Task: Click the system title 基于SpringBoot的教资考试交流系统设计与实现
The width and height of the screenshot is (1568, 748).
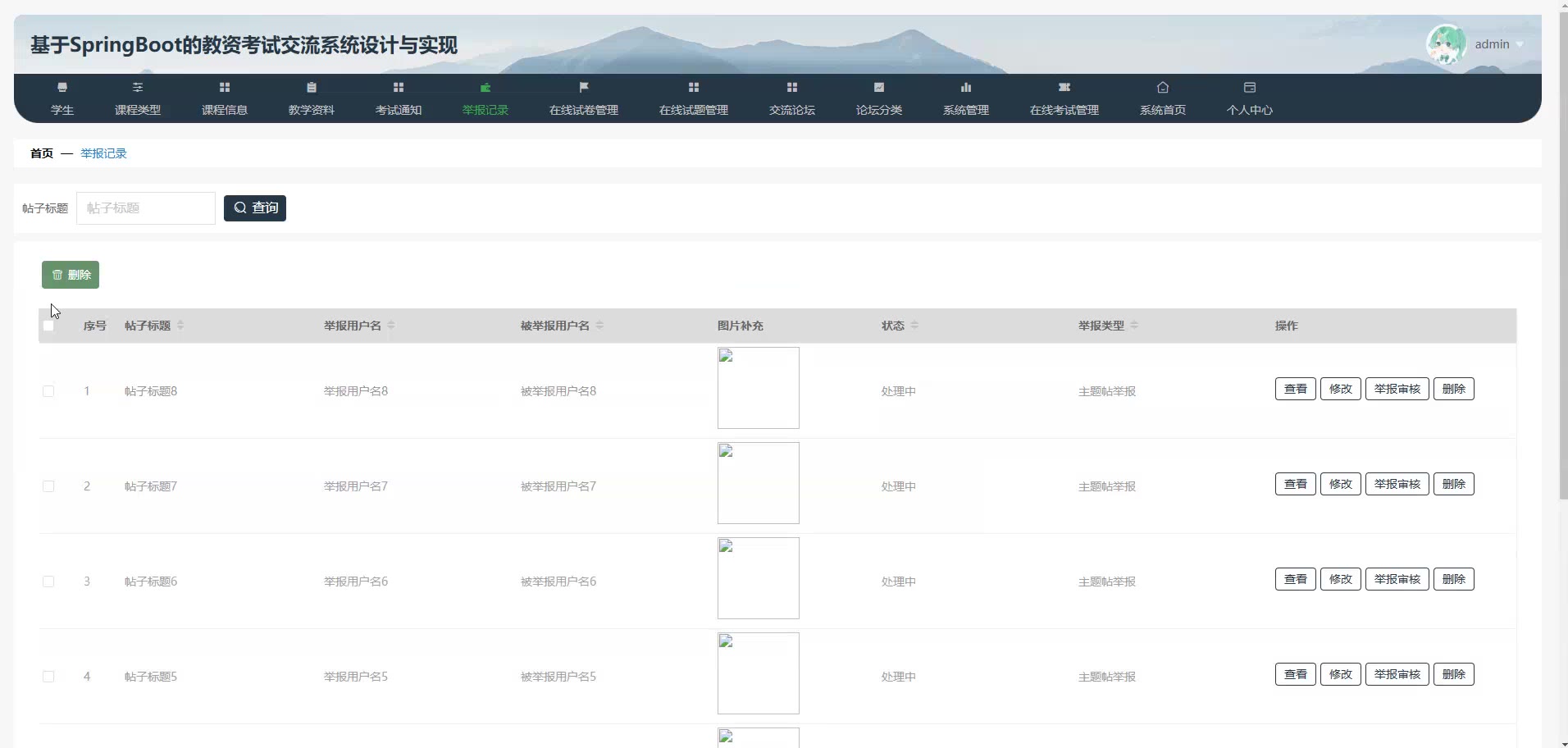Action: pos(244,45)
